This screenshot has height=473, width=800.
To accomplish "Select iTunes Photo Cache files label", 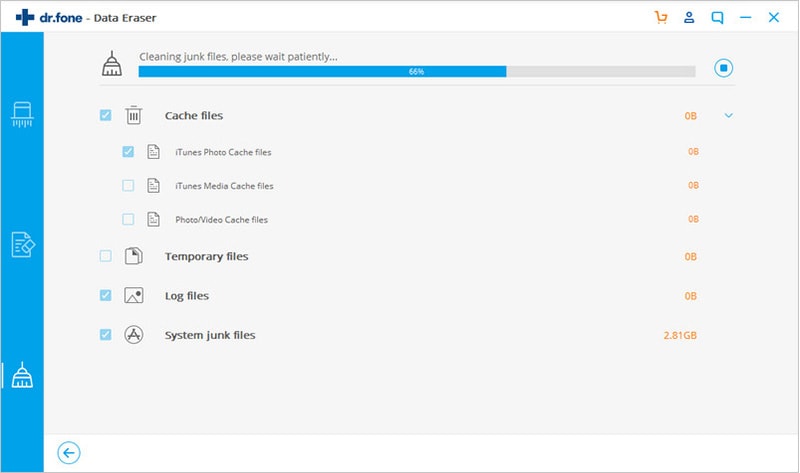I will 223,152.
